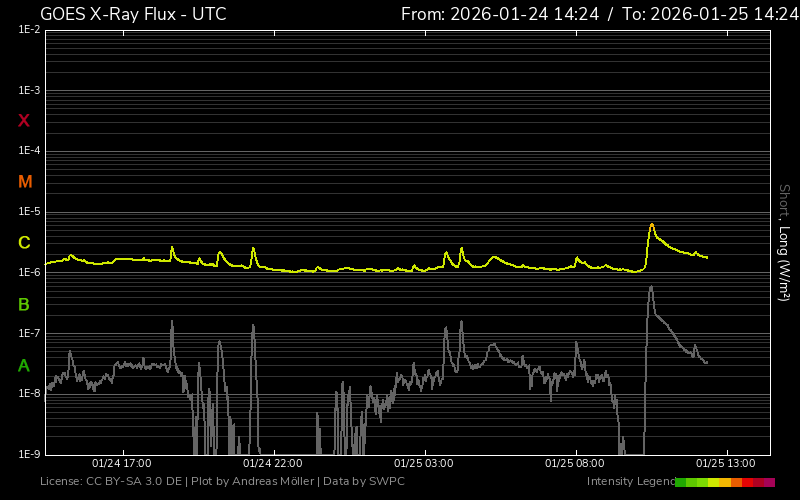Click the magenta last swatch of the intensity legend
800x500 pixels.
pos(769,482)
